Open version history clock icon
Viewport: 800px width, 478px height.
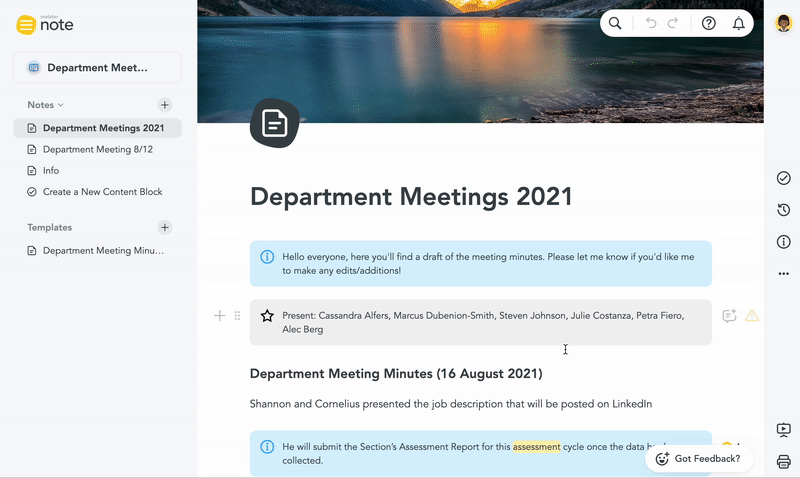tap(784, 210)
